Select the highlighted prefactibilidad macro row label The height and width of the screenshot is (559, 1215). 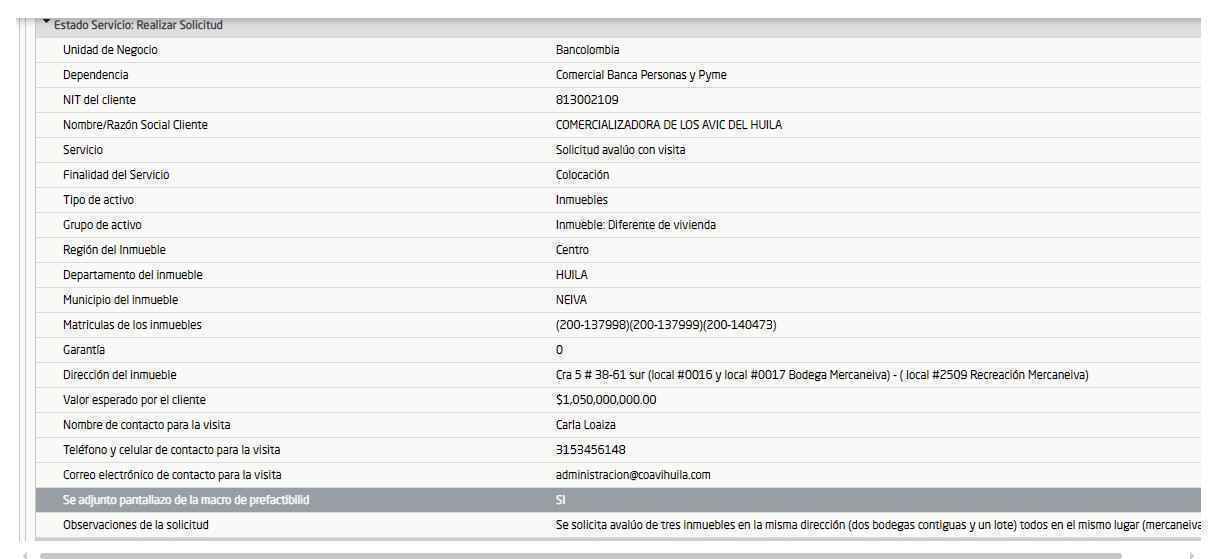[186, 500]
